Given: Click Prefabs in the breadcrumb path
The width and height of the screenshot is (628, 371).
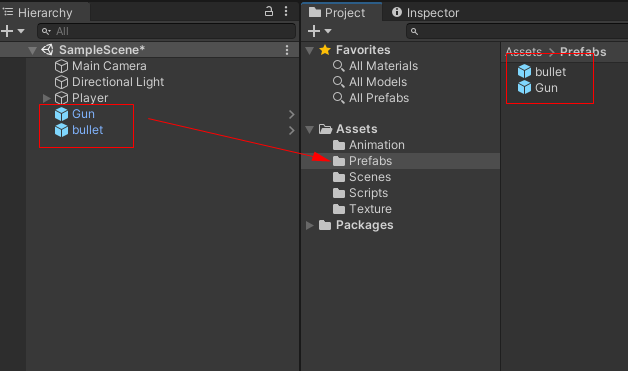Looking at the screenshot, I should coord(583,52).
